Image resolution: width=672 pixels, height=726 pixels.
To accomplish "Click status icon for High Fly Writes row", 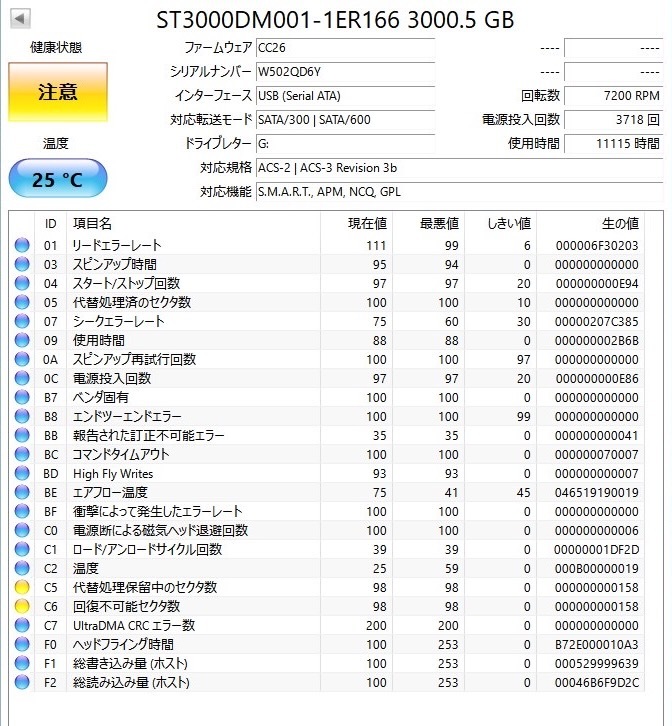I will [x=22, y=473].
